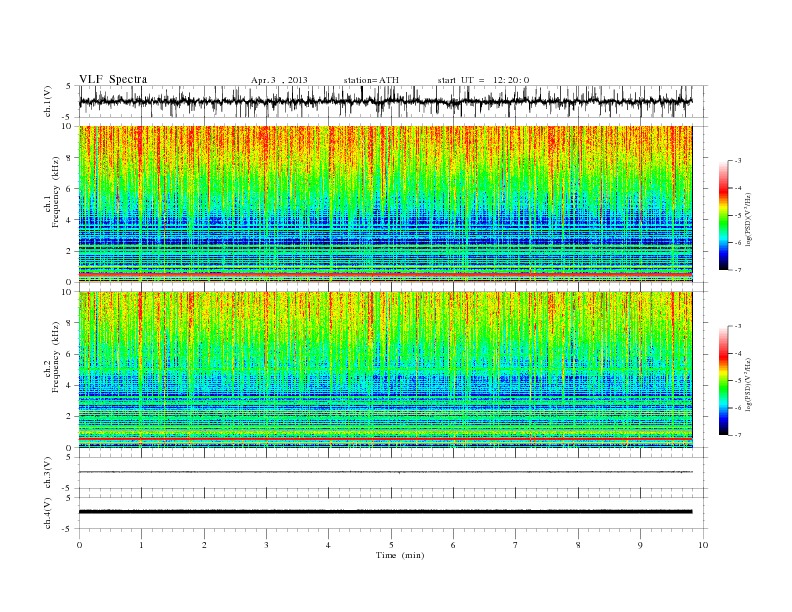Click the date text "Apr.3 , 2013"
The width and height of the screenshot is (792, 612).
click(279, 80)
